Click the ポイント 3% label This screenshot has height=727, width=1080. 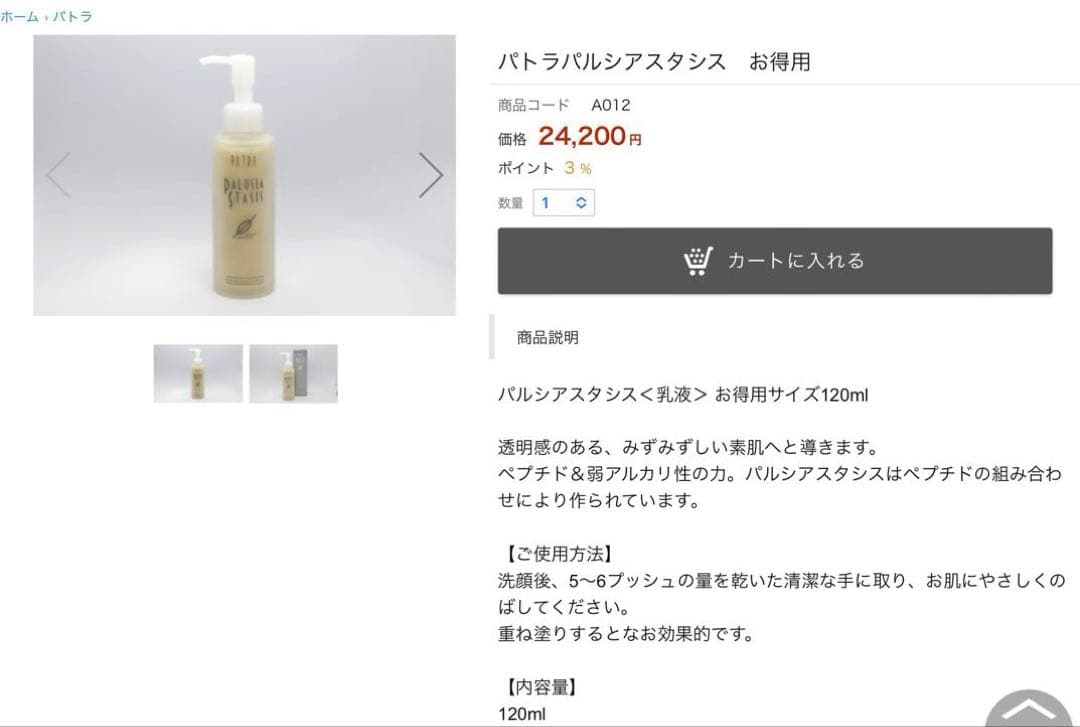click(545, 167)
